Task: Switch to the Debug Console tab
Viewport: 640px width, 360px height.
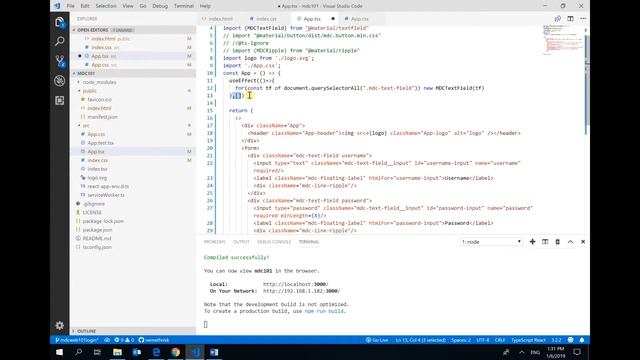Action: [274, 242]
